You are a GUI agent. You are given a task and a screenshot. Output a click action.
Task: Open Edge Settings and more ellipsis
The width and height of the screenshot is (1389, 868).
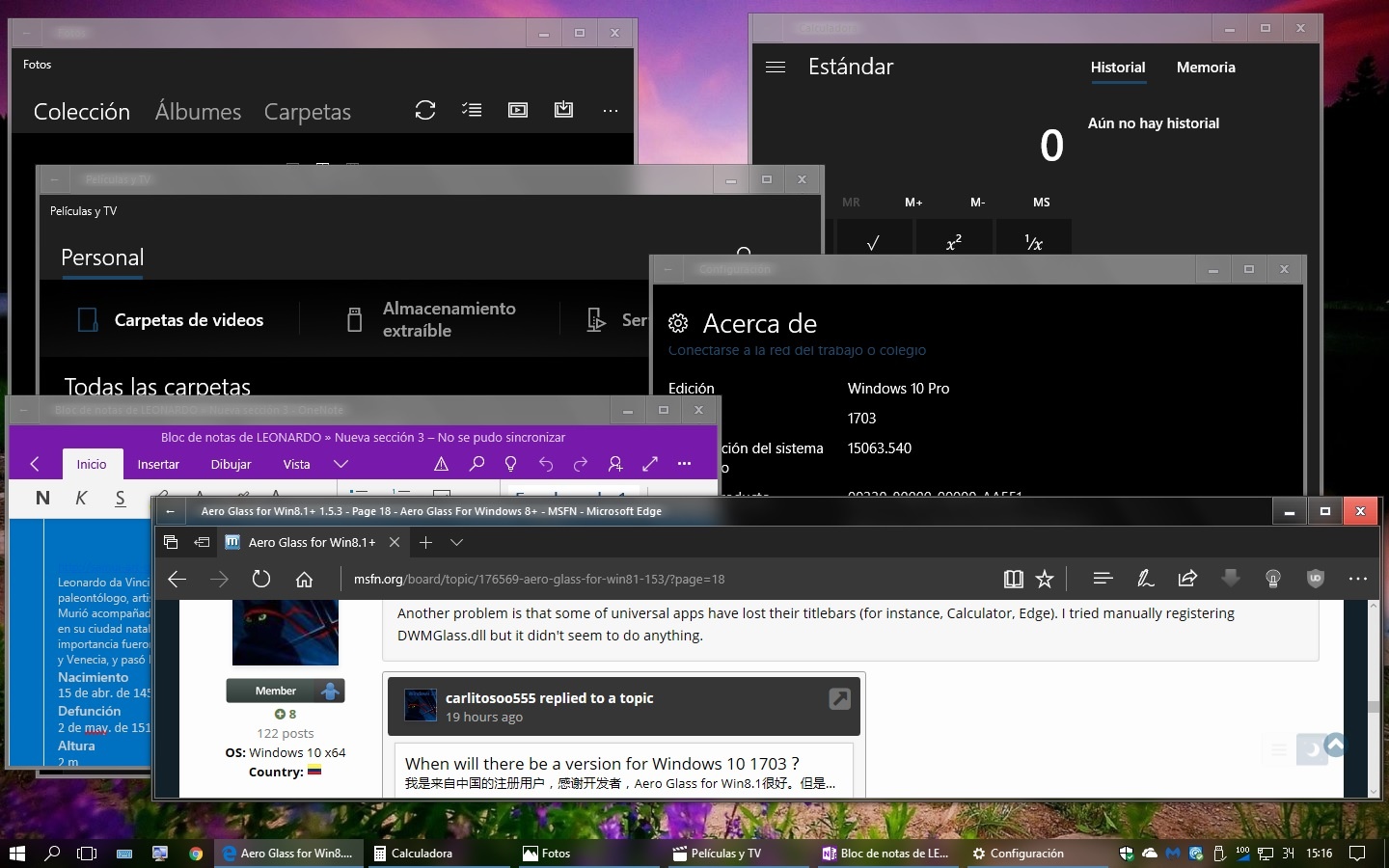[x=1357, y=579]
